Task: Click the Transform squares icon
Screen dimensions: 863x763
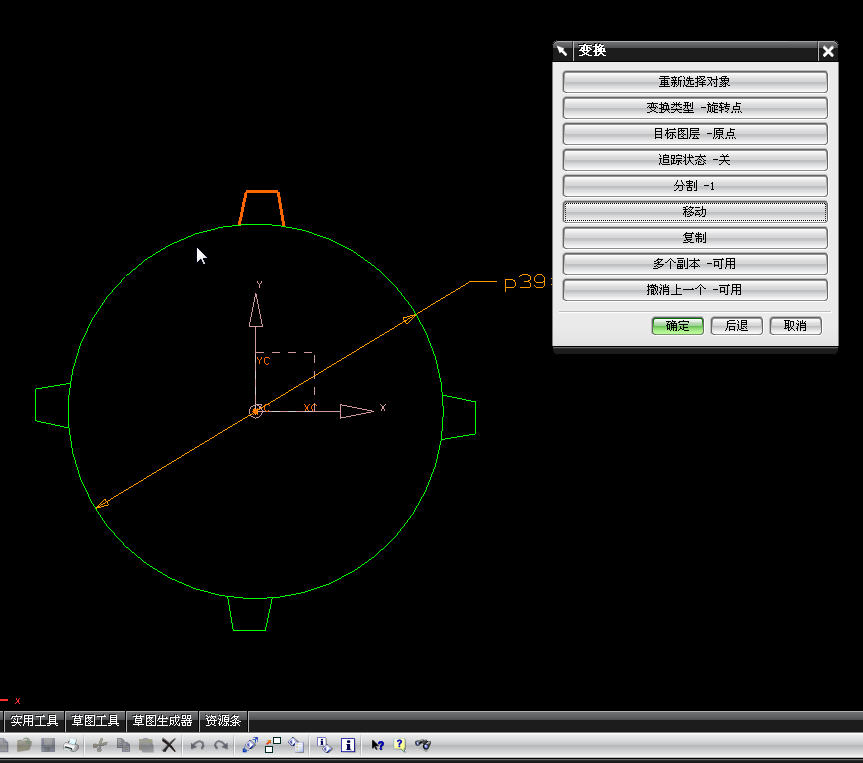Action: point(273,745)
